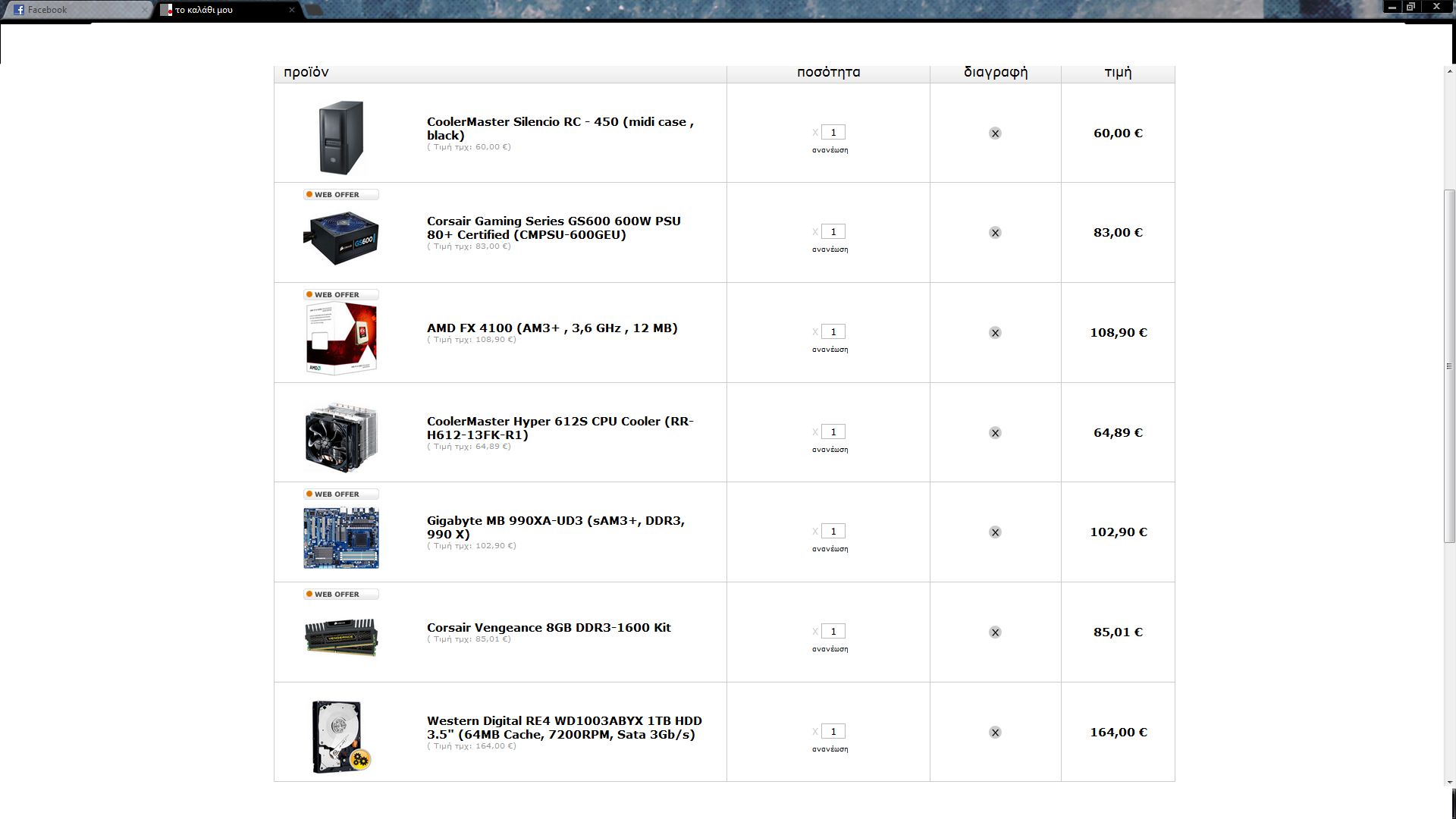Delete Corsair Vengeance 8GB kit
This screenshot has height=819, width=1456.
point(995,632)
